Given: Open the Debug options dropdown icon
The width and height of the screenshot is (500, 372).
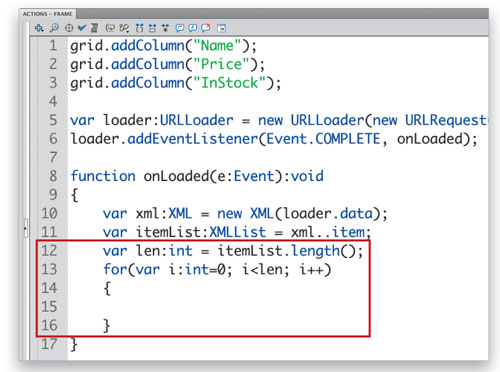Looking at the screenshot, I should (124, 28).
